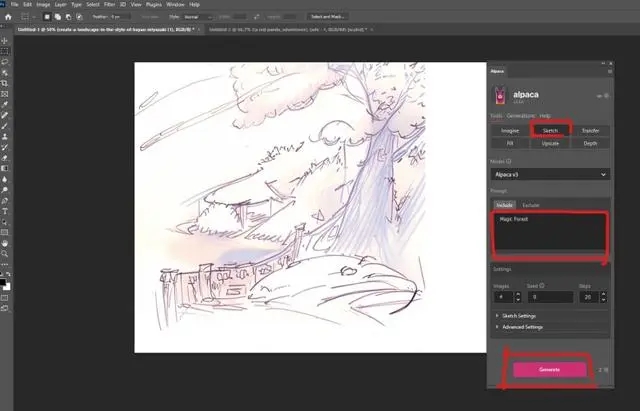
Task: Click the Home icon in options bar
Action: [8, 17]
